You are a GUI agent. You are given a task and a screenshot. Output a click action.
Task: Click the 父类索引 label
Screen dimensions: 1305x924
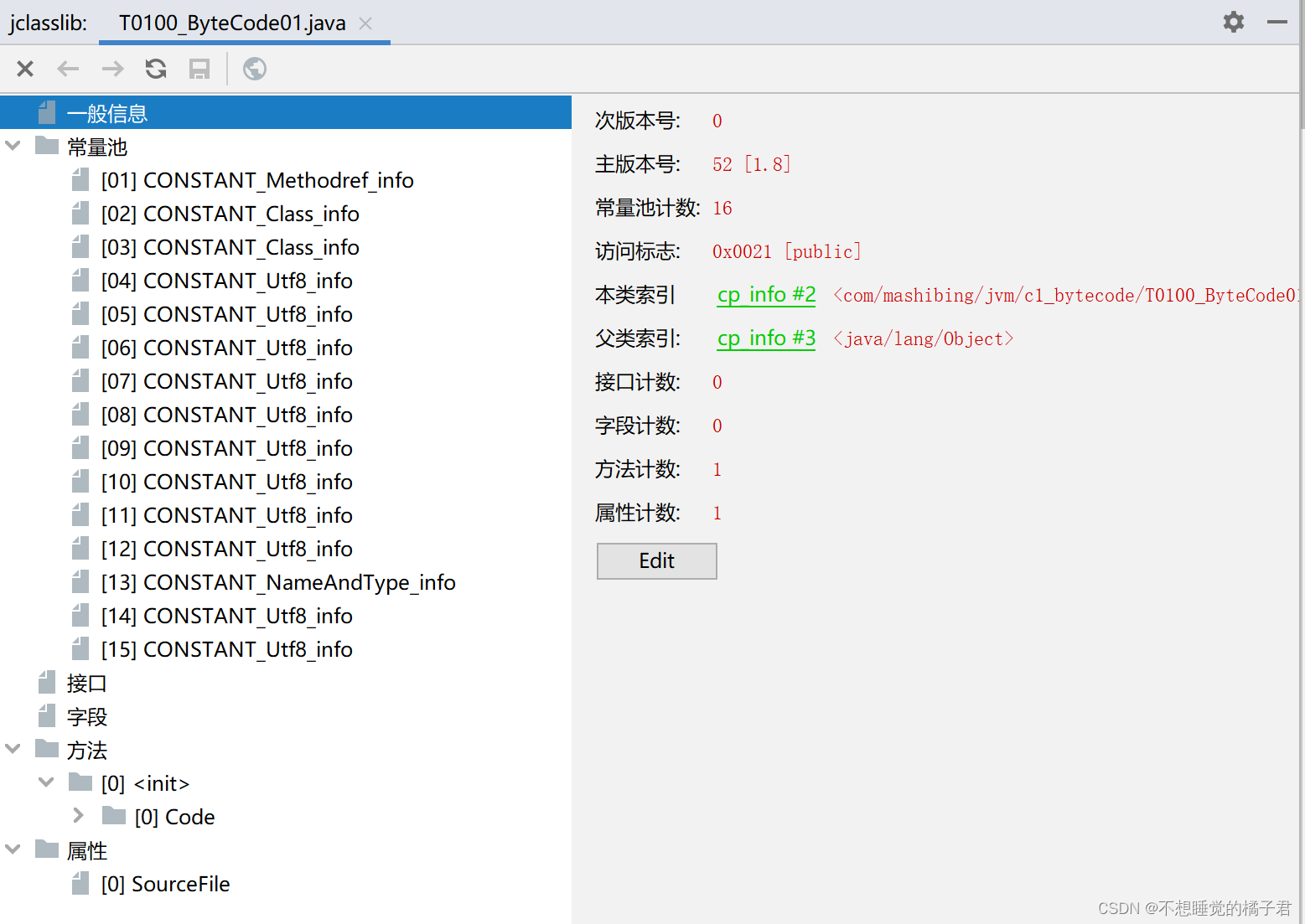pos(638,338)
